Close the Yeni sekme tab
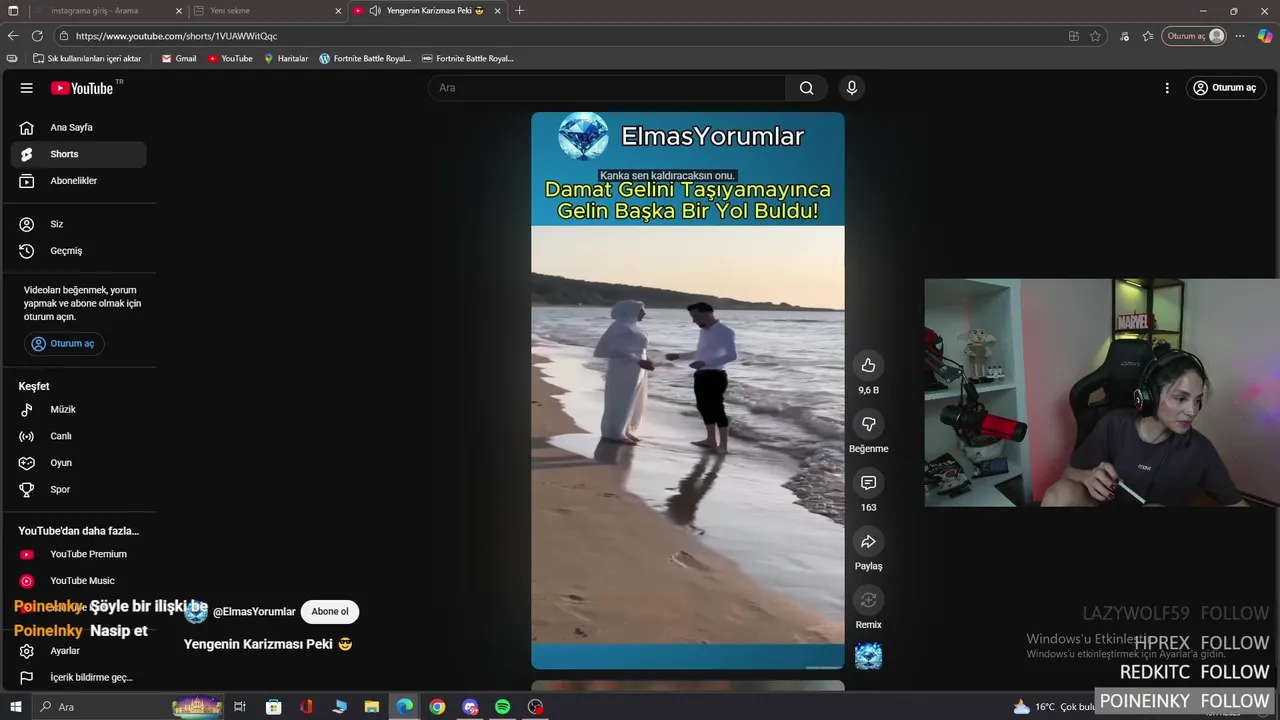The height and width of the screenshot is (720, 1280). 338,11
